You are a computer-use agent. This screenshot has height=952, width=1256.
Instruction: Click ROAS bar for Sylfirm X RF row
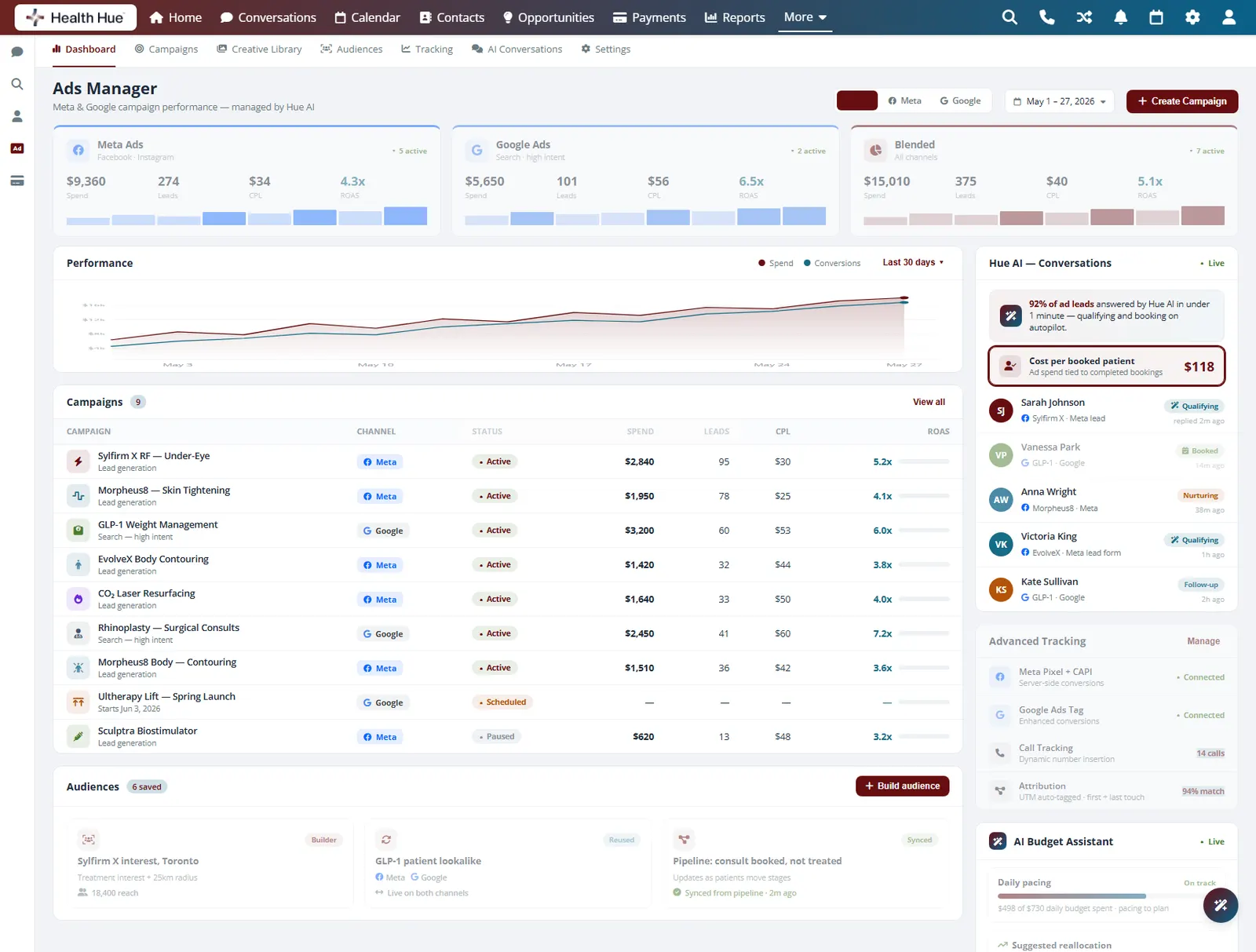[x=925, y=461]
